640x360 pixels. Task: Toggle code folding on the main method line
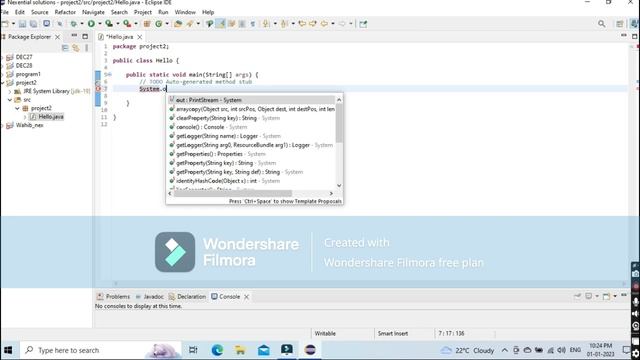(109, 75)
